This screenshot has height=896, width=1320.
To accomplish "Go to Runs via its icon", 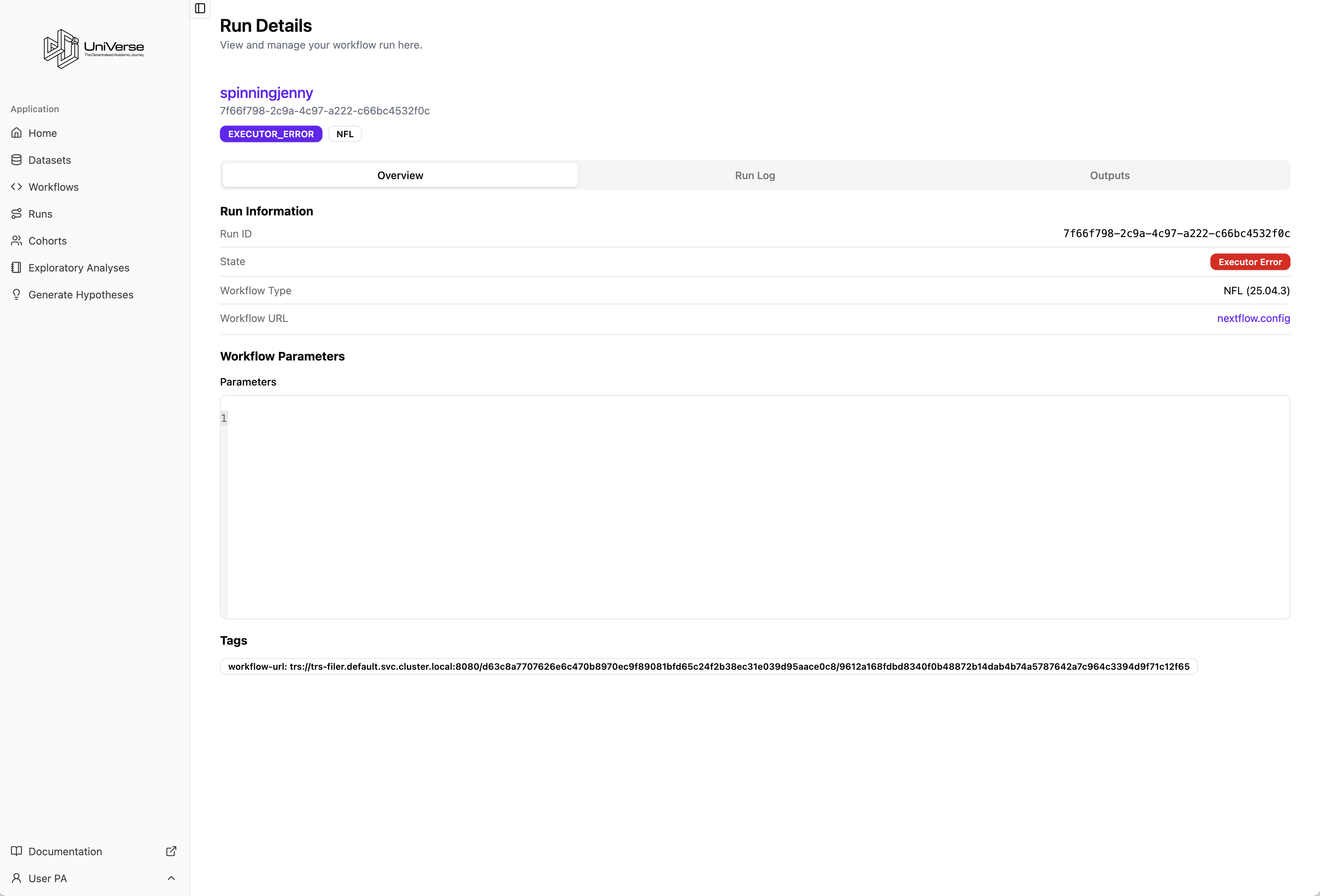I will pos(16,214).
